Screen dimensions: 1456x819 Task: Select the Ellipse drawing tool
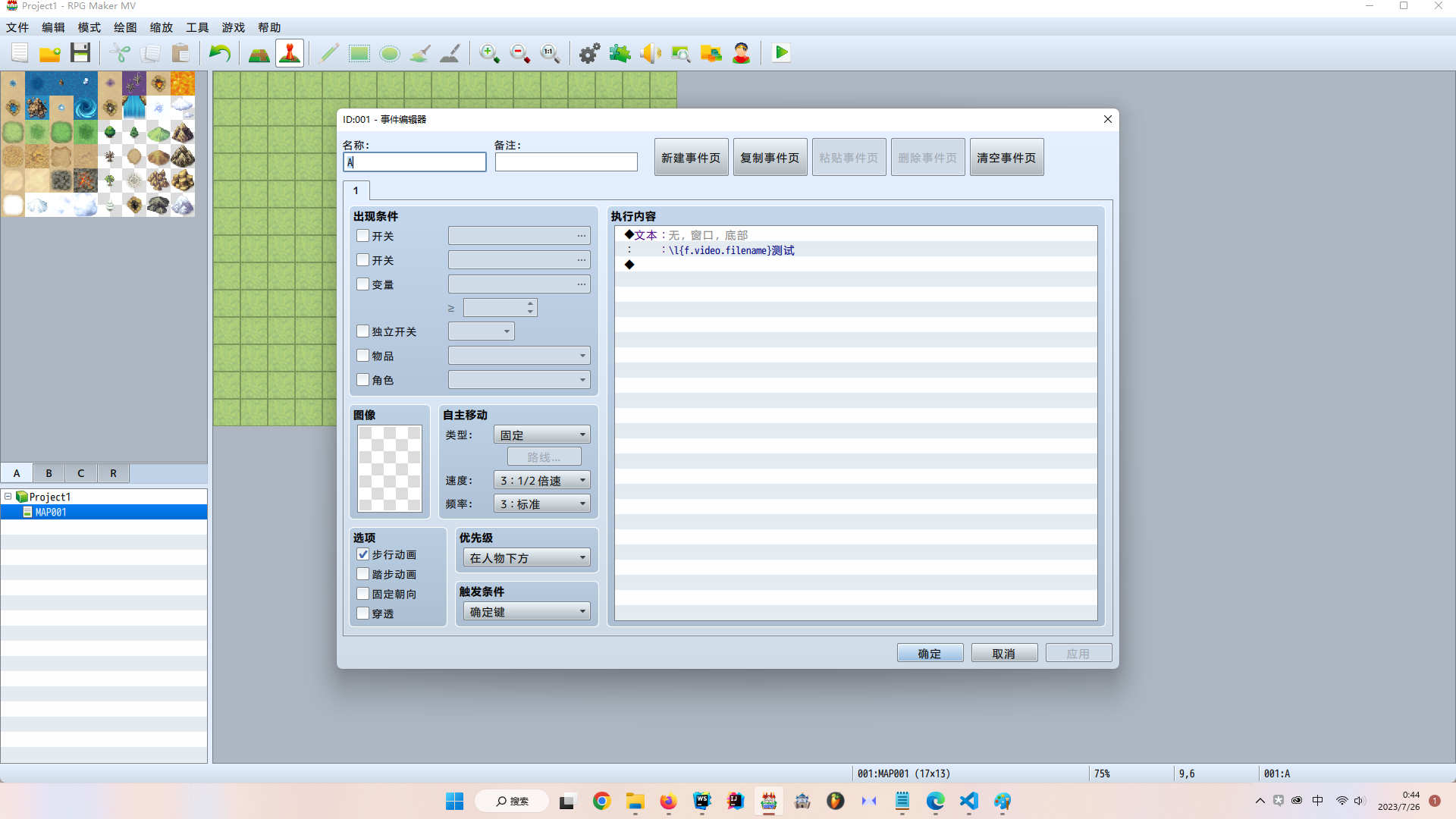390,53
